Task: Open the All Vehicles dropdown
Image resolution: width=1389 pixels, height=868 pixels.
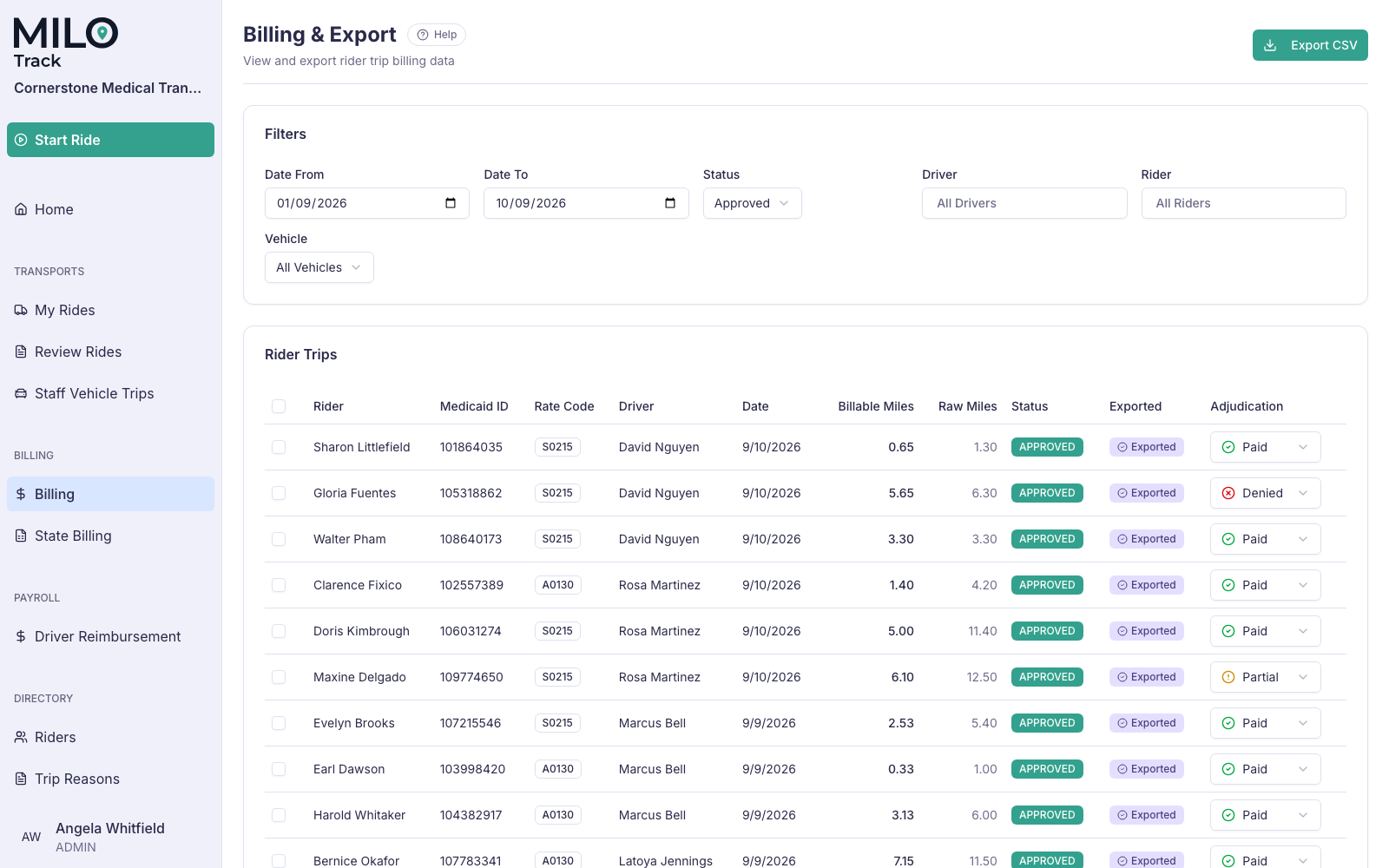Action: [319, 267]
